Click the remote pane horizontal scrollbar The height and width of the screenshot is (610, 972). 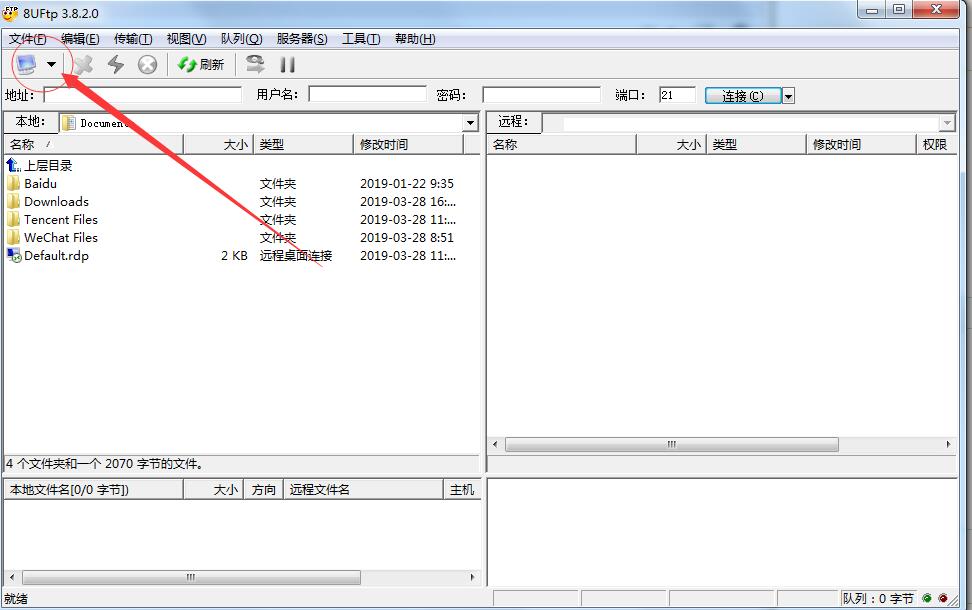coord(671,444)
